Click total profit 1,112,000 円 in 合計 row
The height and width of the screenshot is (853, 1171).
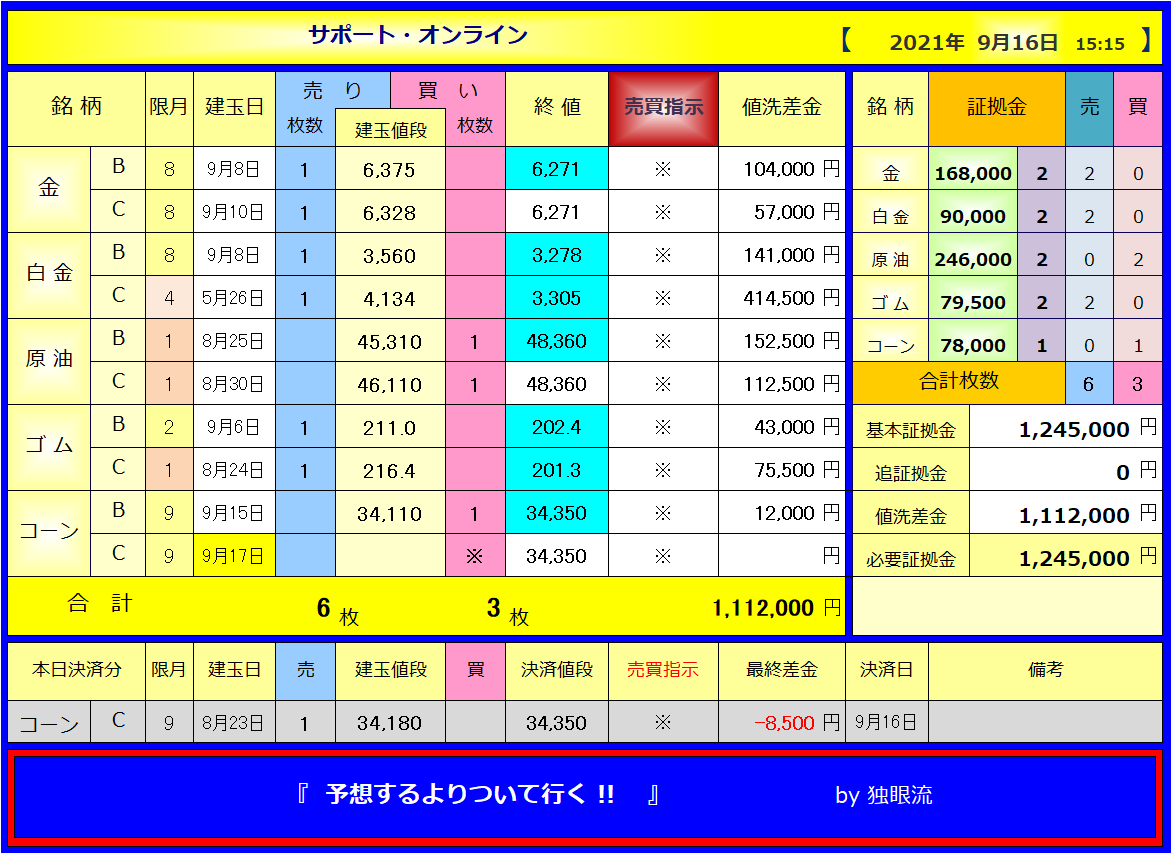[777, 608]
